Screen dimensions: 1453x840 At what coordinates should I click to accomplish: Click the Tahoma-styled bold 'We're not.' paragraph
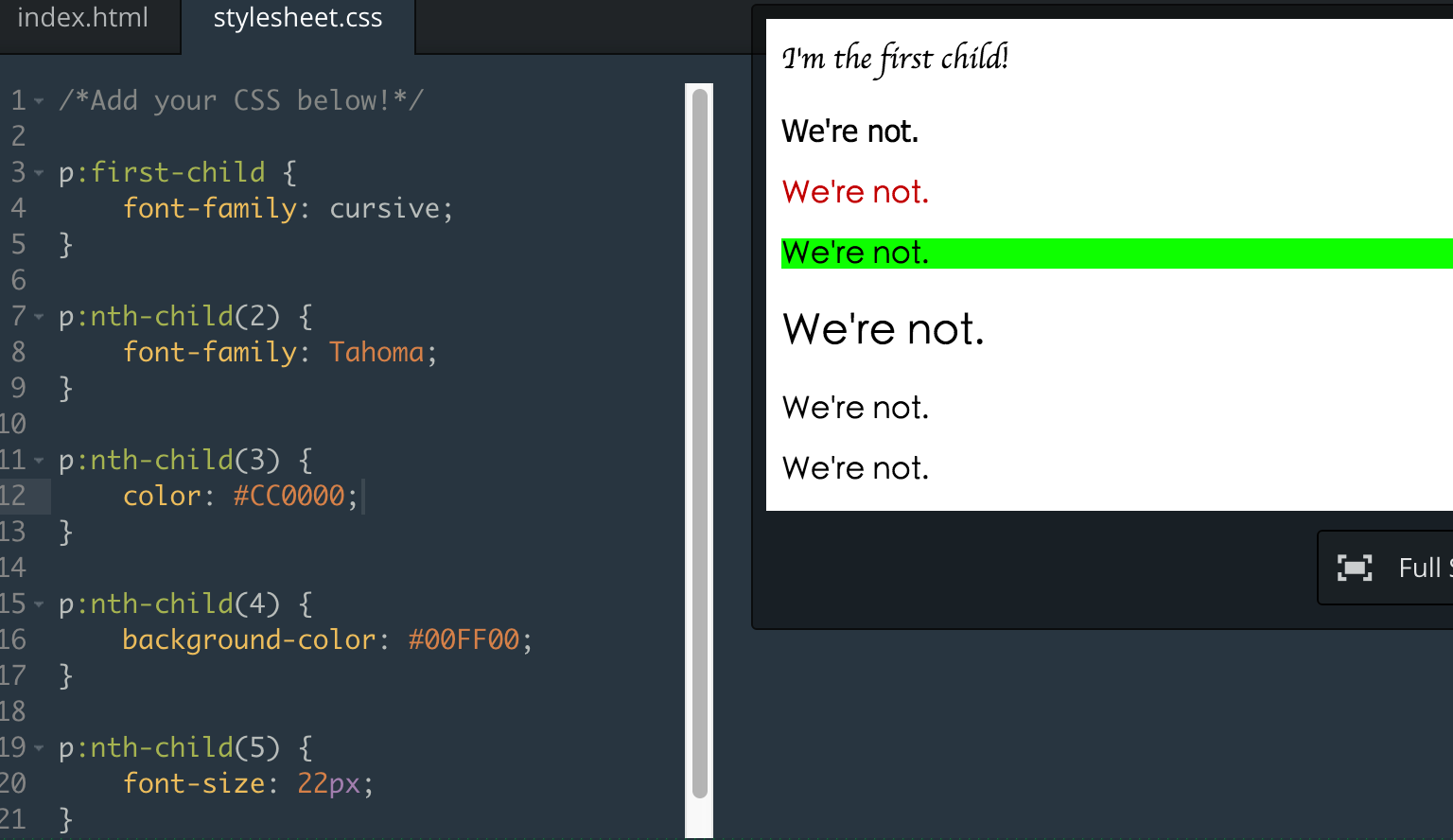pyautogui.click(x=849, y=131)
